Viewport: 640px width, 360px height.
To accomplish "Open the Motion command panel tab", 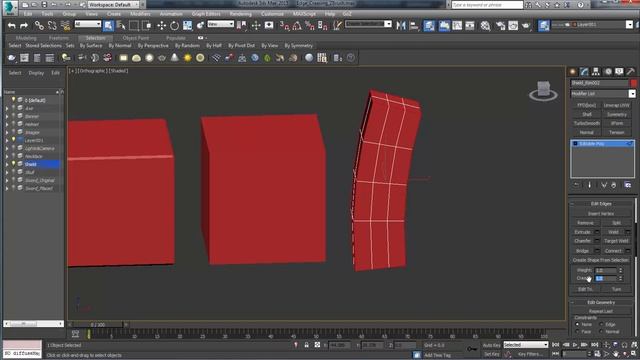I will (x=608, y=72).
